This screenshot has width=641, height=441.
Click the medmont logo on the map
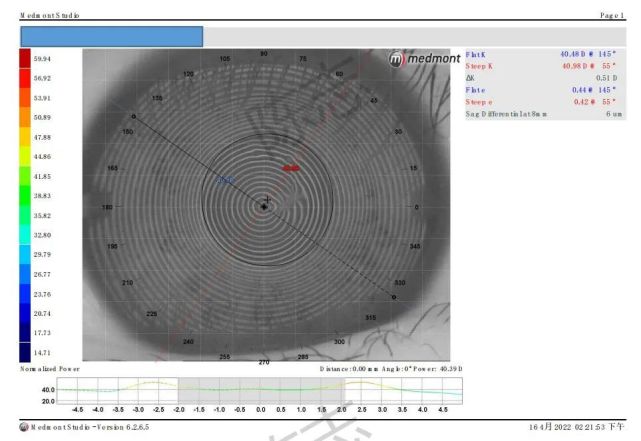[424, 59]
